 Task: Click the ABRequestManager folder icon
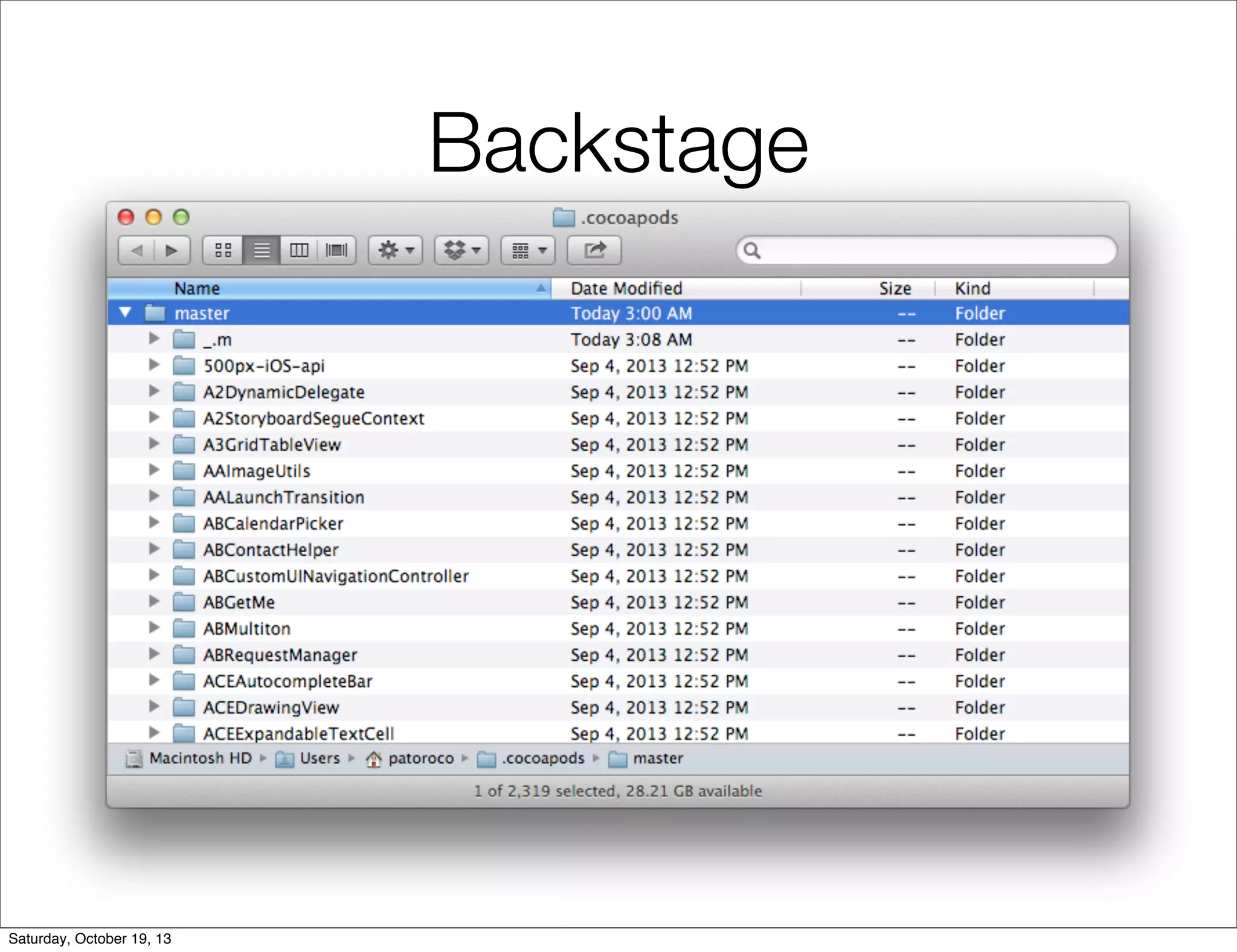(x=184, y=655)
